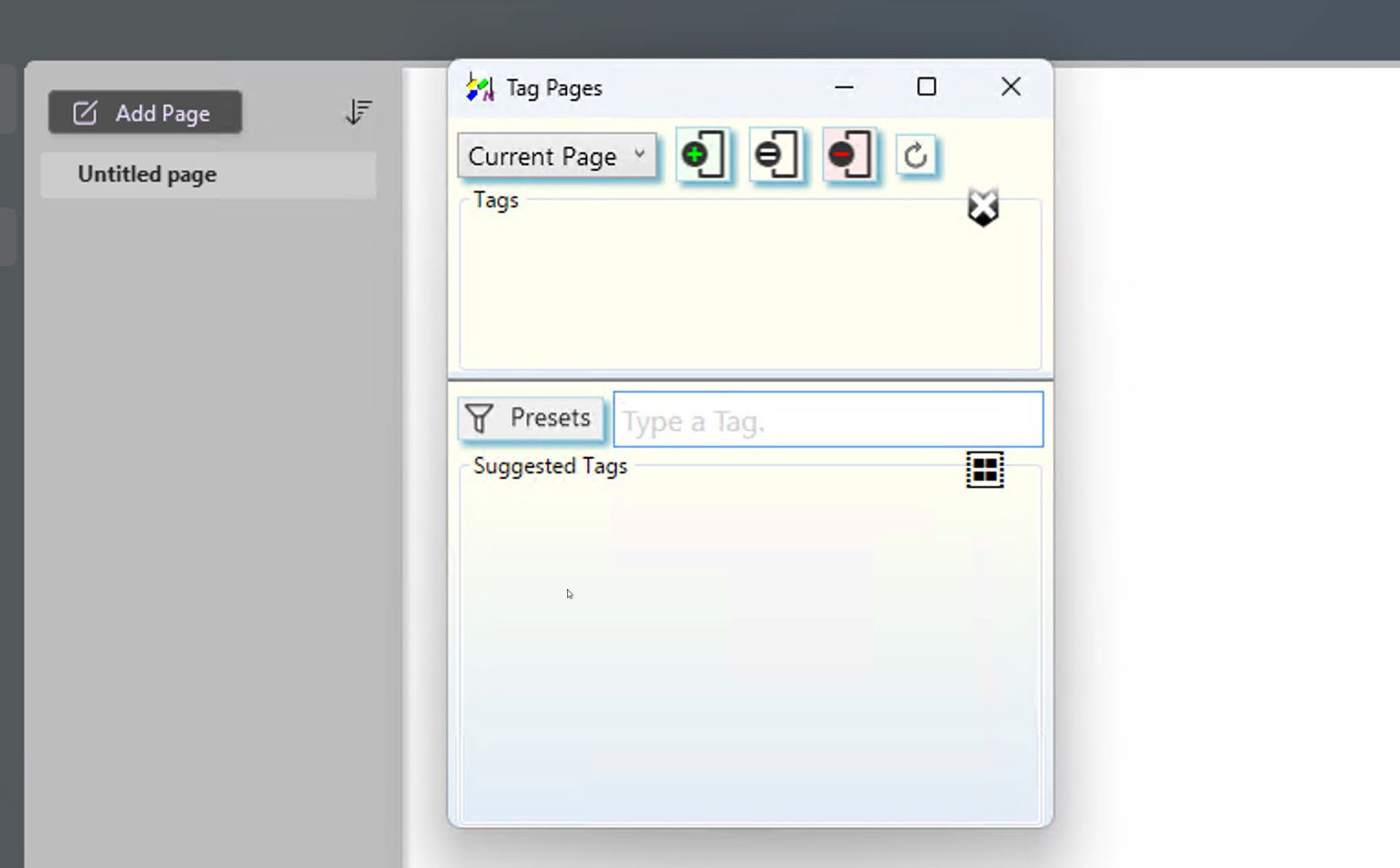The height and width of the screenshot is (868, 1400).
Task: Click the subtract tag icon
Action: click(776, 155)
